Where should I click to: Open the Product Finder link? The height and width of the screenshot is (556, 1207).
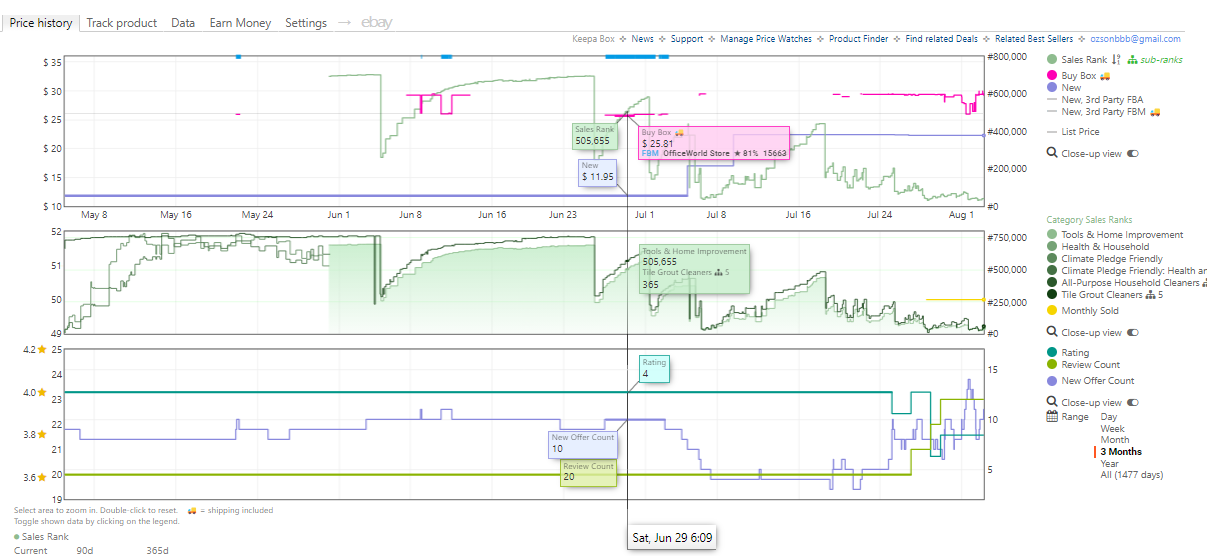point(859,39)
